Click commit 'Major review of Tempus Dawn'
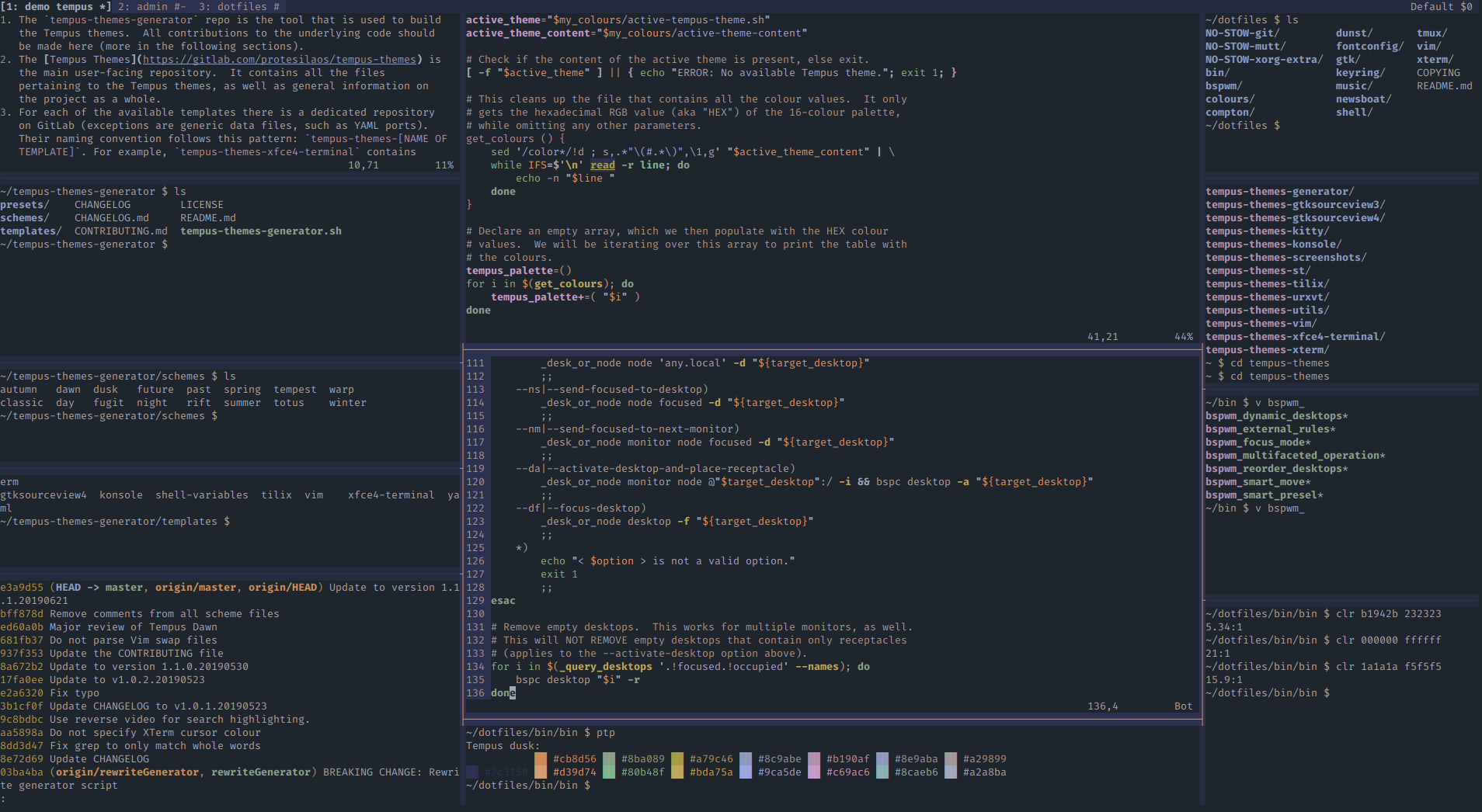This screenshot has height=812, width=1482. tap(134, 626)
